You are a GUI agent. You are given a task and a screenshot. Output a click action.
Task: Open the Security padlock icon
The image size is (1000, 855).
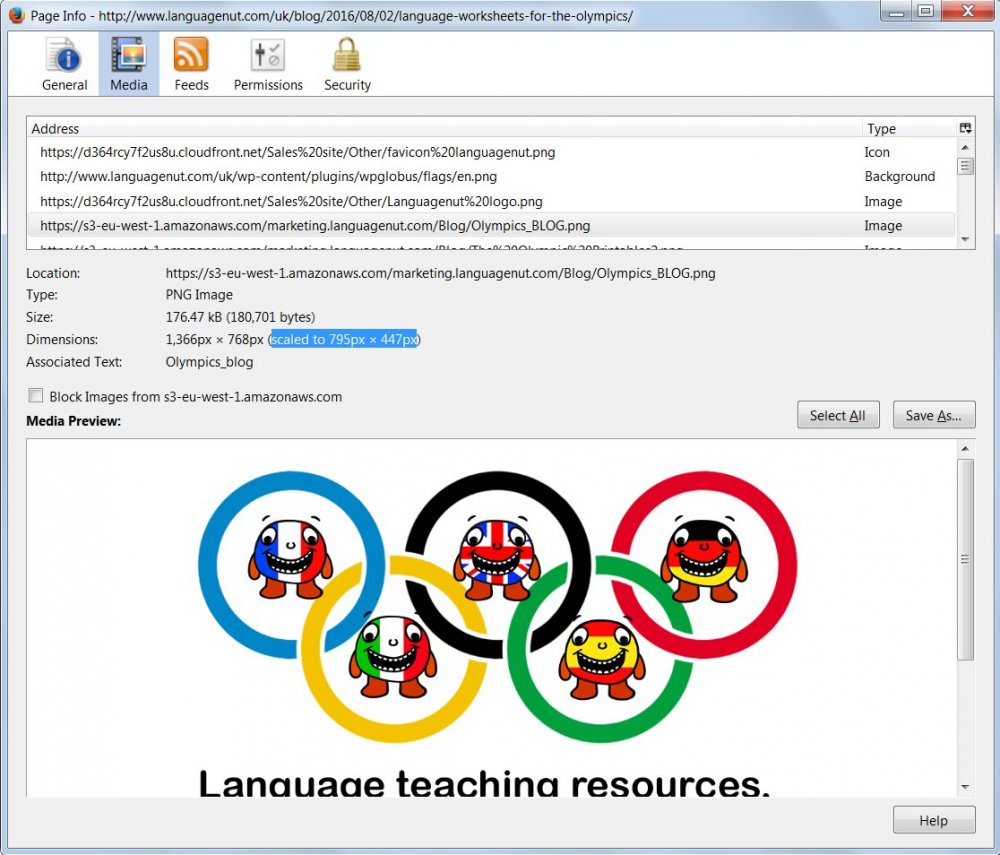(x=347, y=56)
